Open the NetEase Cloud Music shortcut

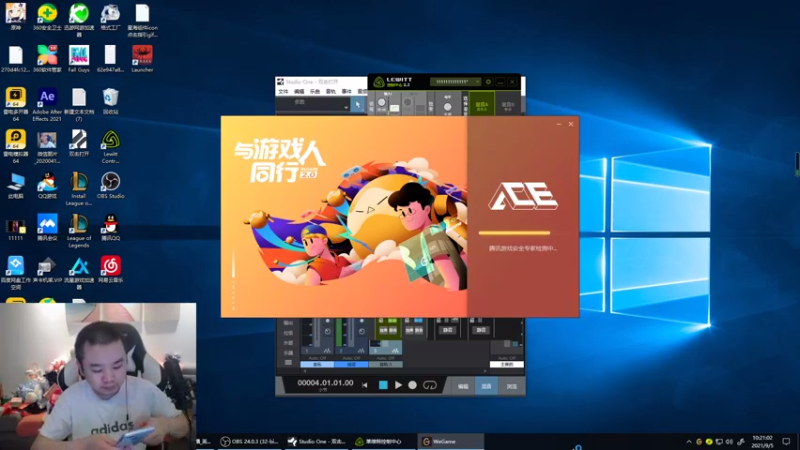coord(110,269)
